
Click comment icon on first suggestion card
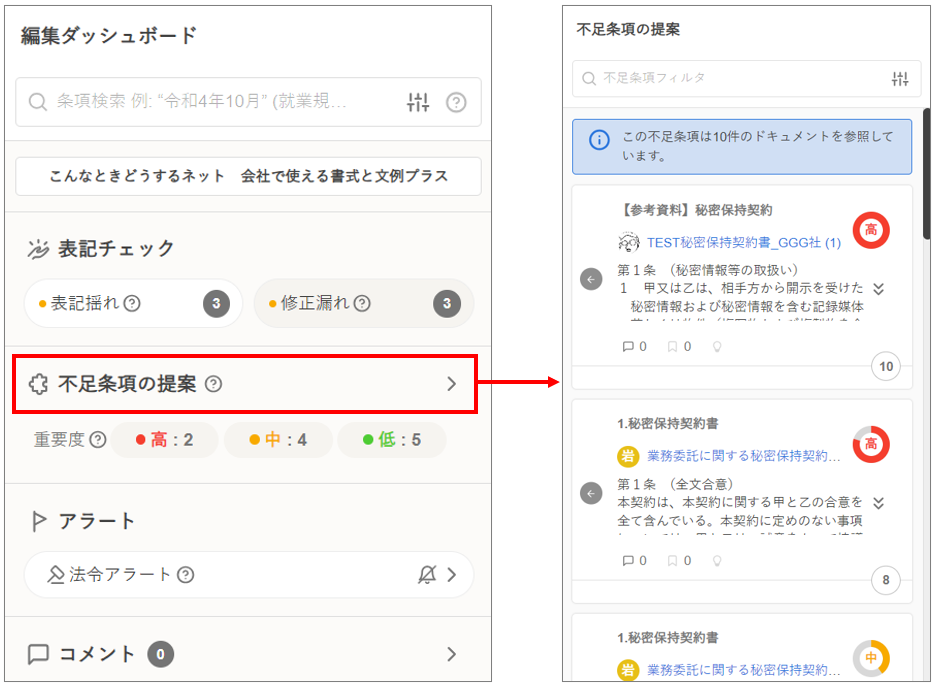click(x=627, y=347)
